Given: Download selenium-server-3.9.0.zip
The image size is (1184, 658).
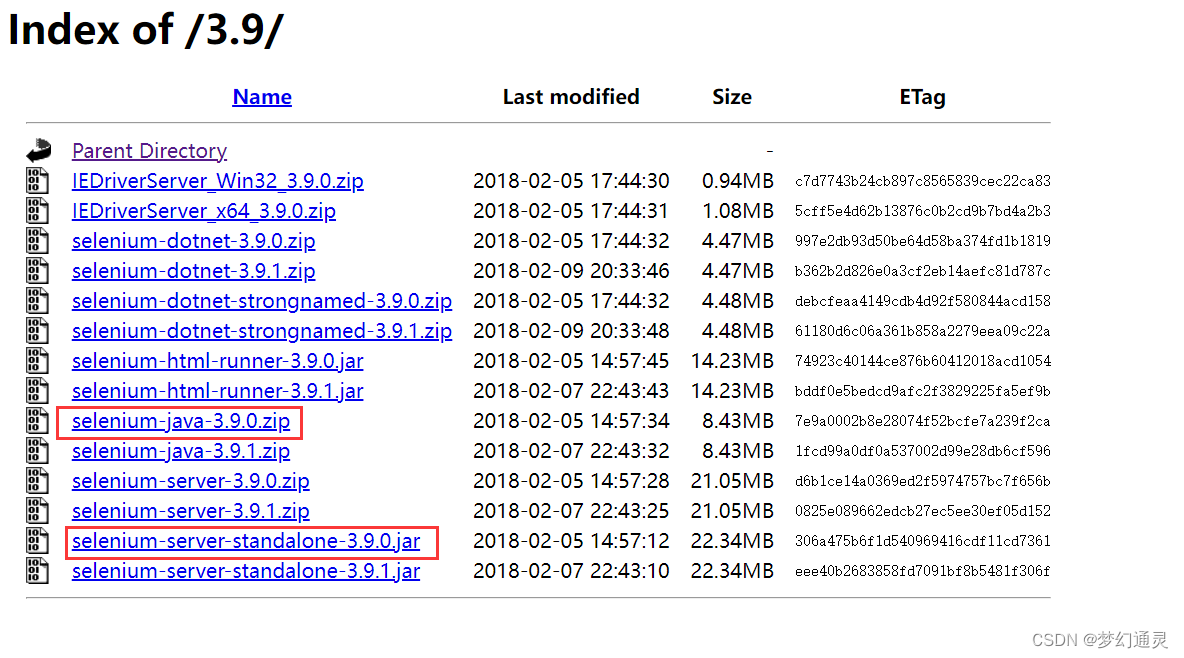Looking at the screenshot, I should (190, 480).
